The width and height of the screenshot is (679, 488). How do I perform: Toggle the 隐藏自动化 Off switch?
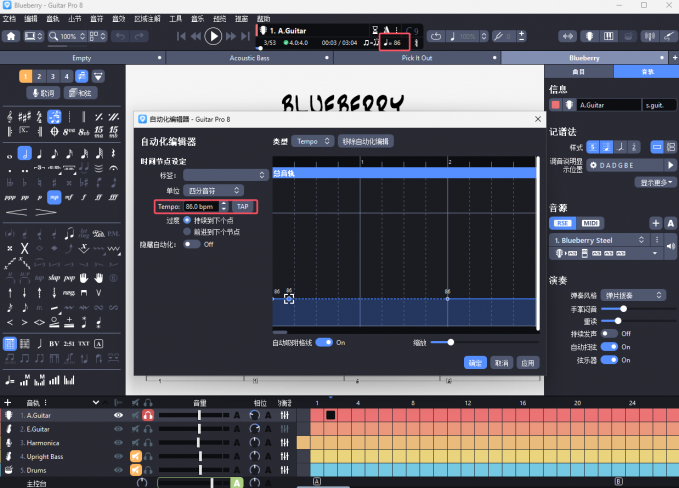click(191, 244)
